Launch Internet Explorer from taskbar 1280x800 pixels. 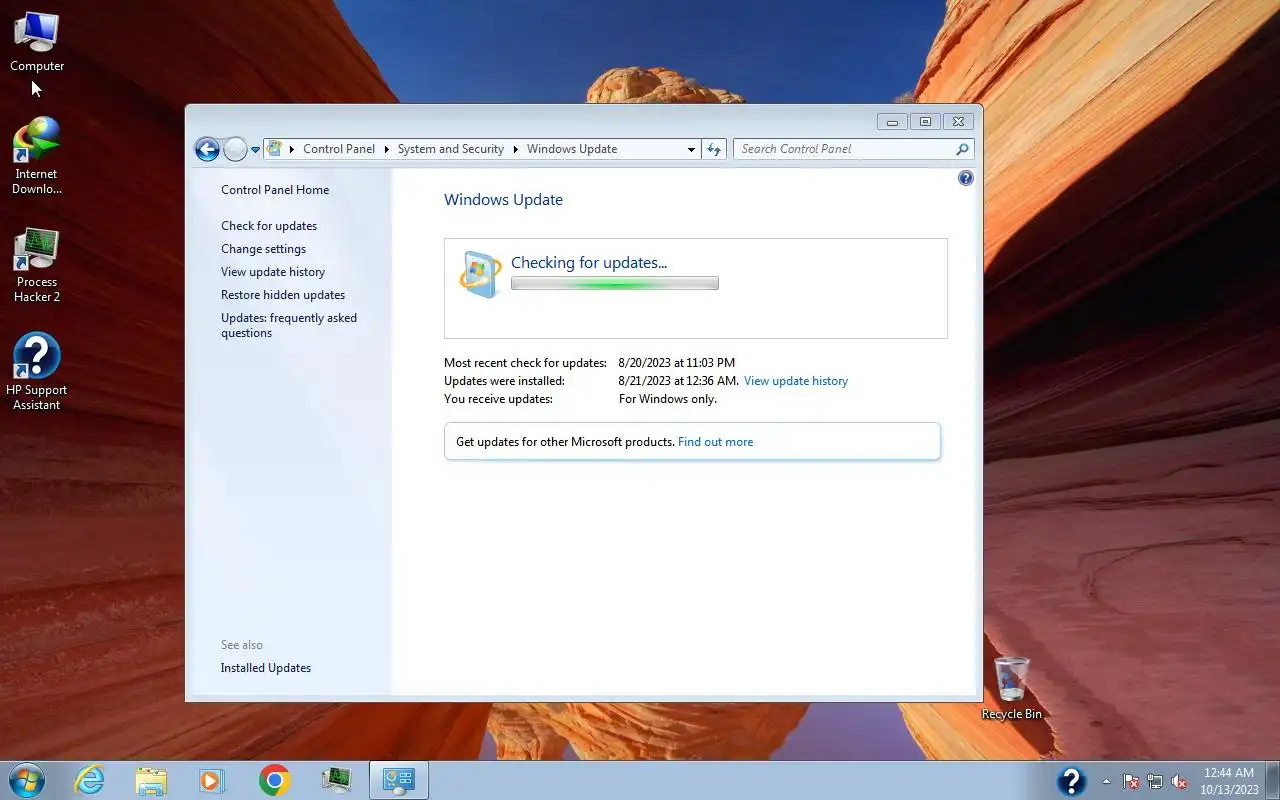point(90,780)
